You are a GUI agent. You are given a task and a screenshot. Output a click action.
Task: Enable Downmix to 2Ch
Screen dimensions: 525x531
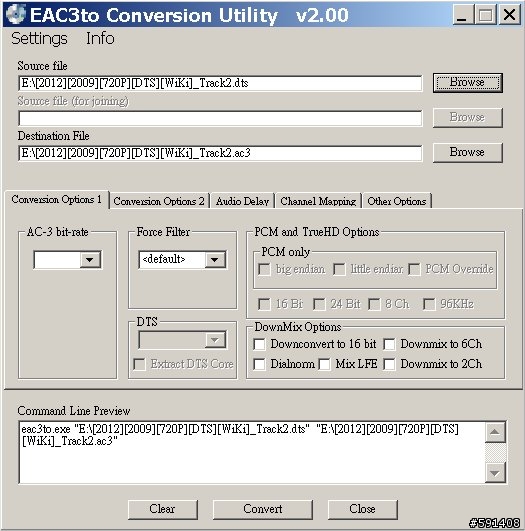coord(390,364)
